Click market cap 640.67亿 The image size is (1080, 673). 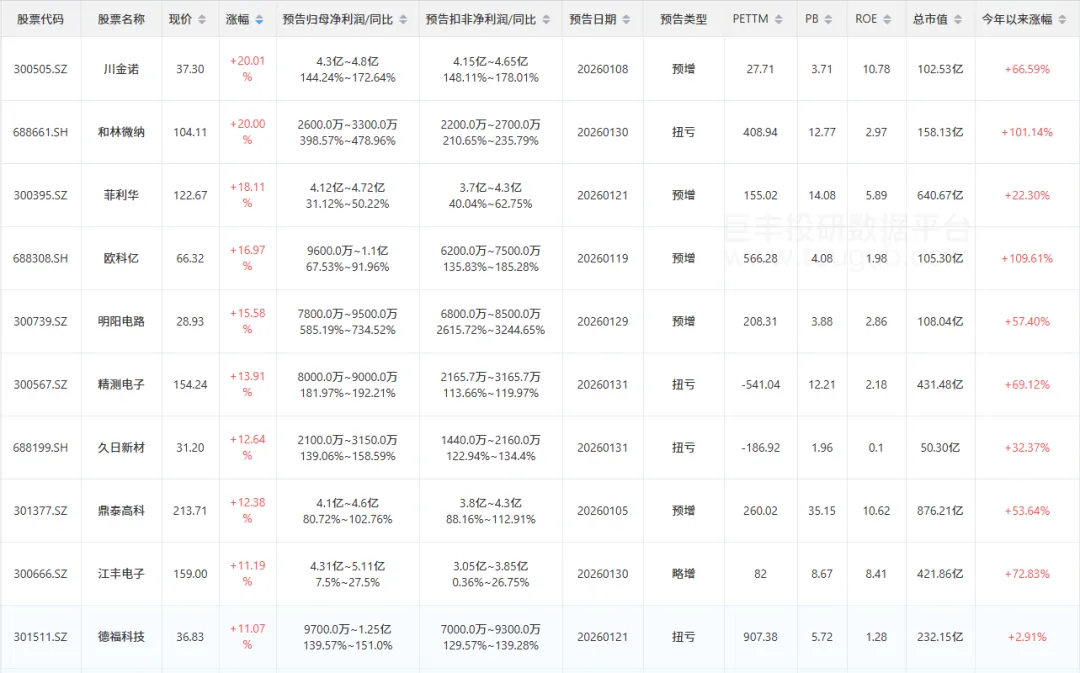click(x=940, y=196)
